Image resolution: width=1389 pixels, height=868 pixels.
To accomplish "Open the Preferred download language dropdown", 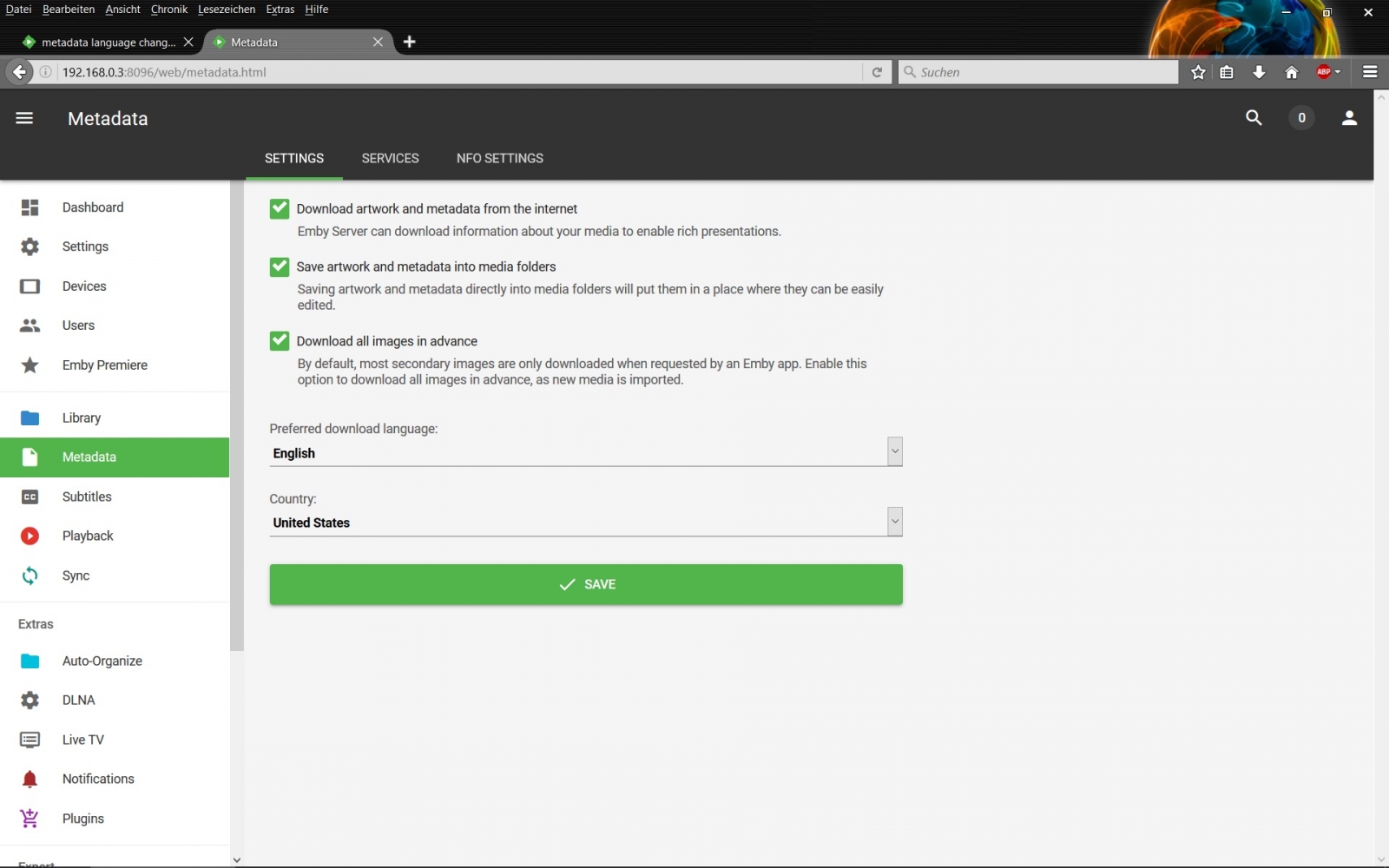I will tap(586, 452).
